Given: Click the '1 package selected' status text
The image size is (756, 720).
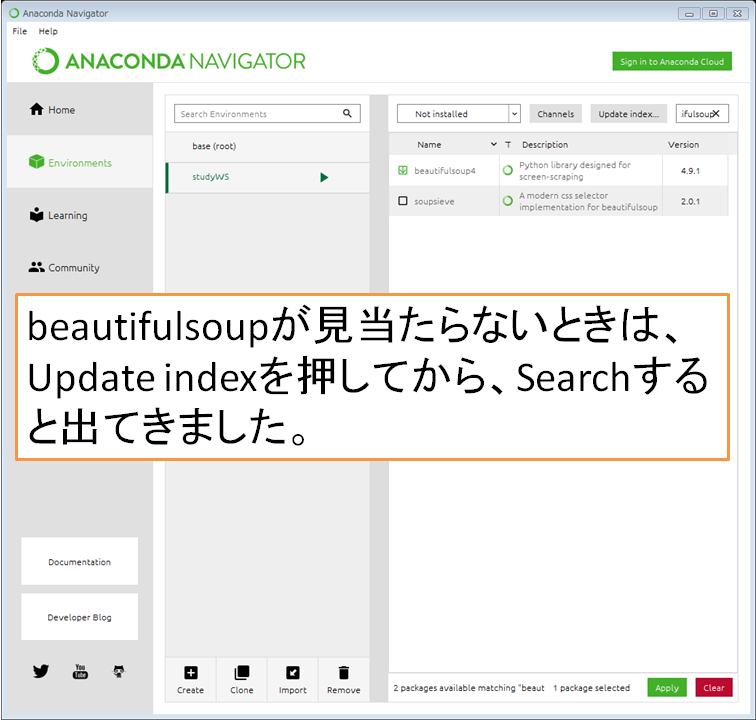Looking at the screenshot, I should click(x=591, y=688).
